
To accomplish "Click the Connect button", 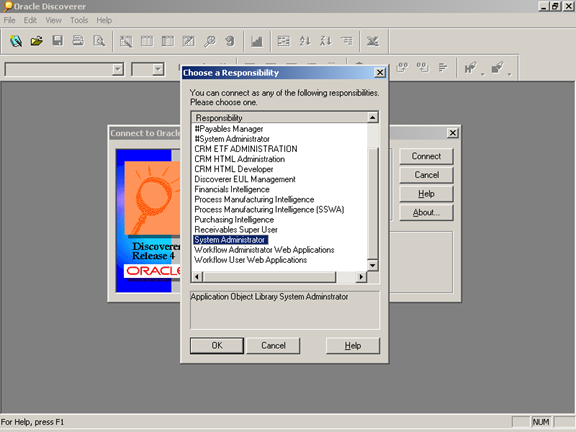I will 426,156.
